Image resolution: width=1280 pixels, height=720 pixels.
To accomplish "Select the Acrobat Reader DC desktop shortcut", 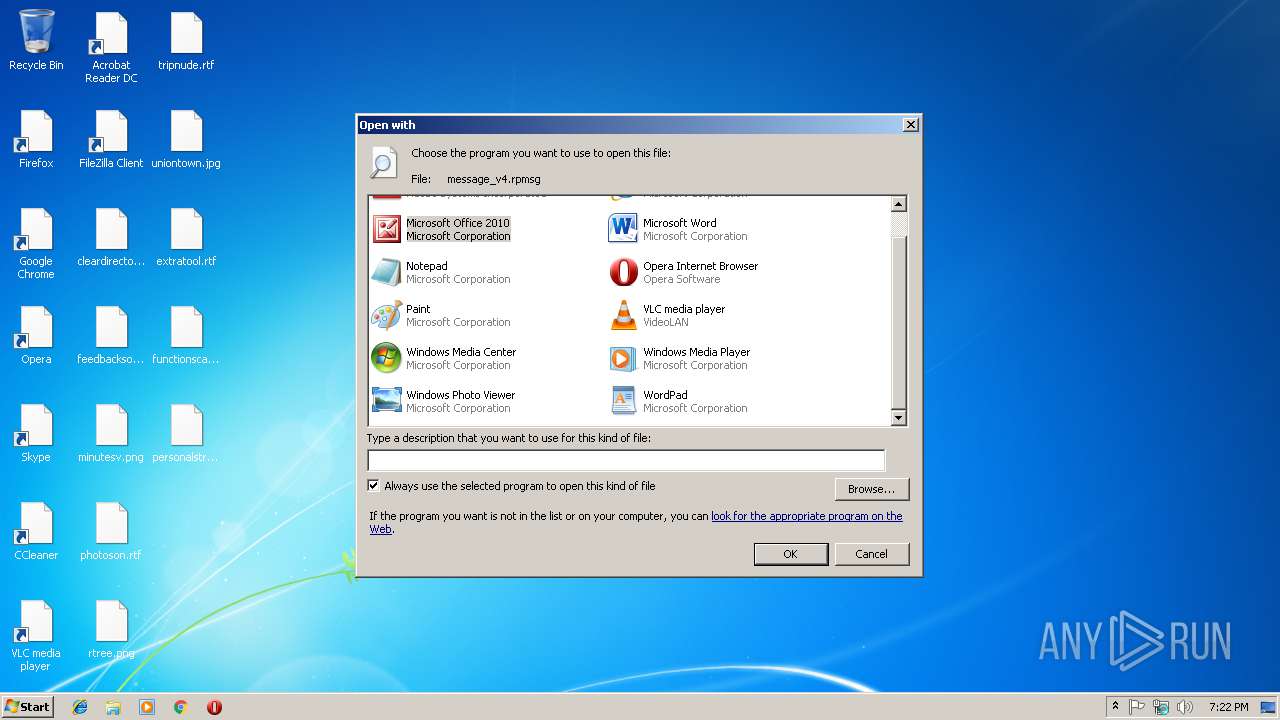I will tap(111, 47).
